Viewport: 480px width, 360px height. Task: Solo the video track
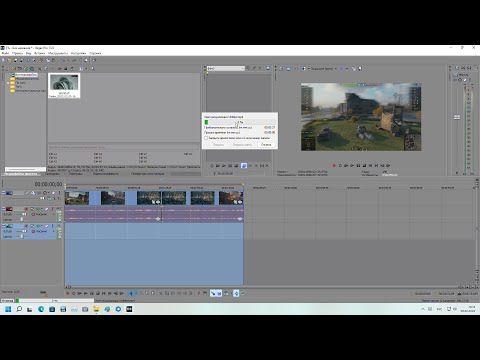59,193
